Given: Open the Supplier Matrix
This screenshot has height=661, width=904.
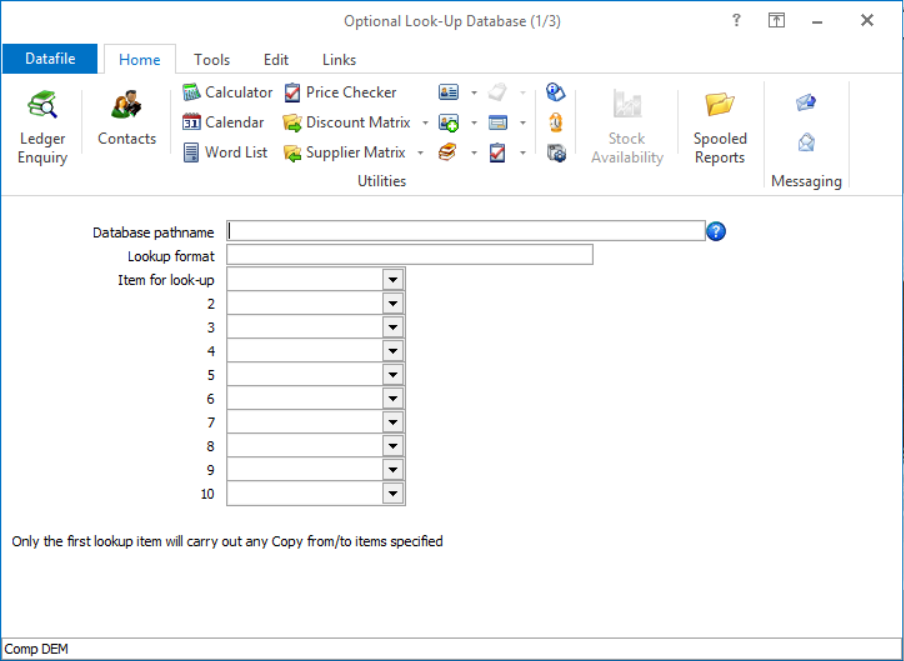Looking at the screenshot, I should pyautogui.click(x=345, y=152).
